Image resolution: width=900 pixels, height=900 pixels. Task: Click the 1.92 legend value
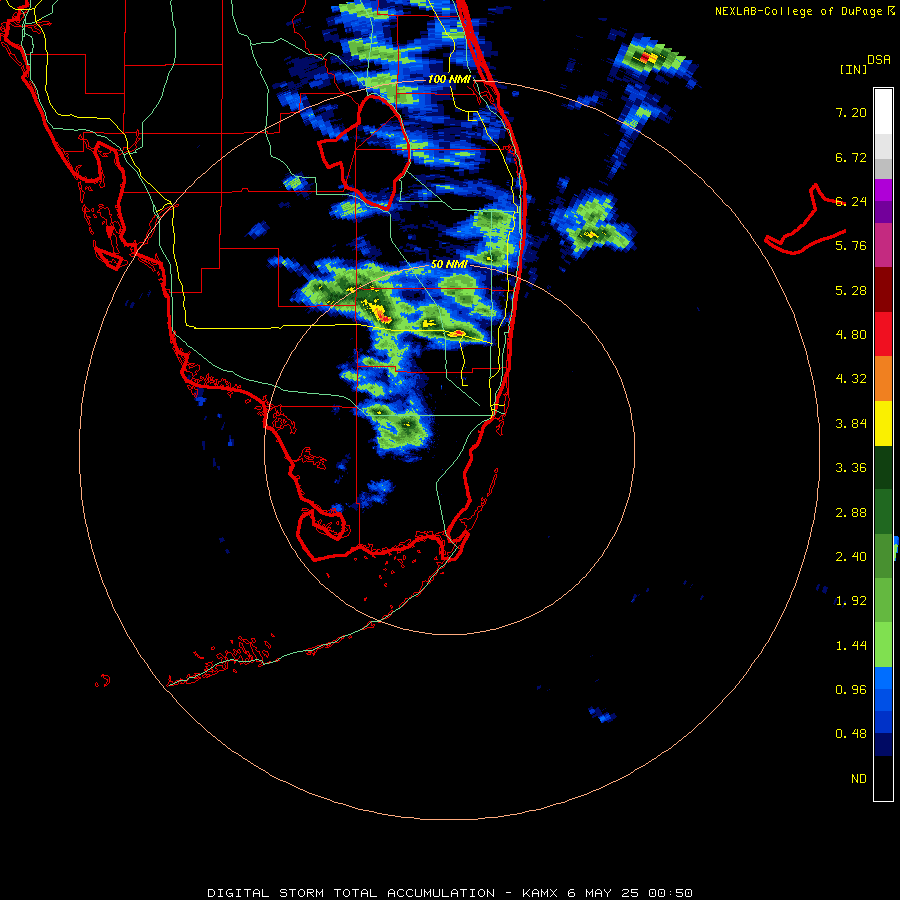851,601
